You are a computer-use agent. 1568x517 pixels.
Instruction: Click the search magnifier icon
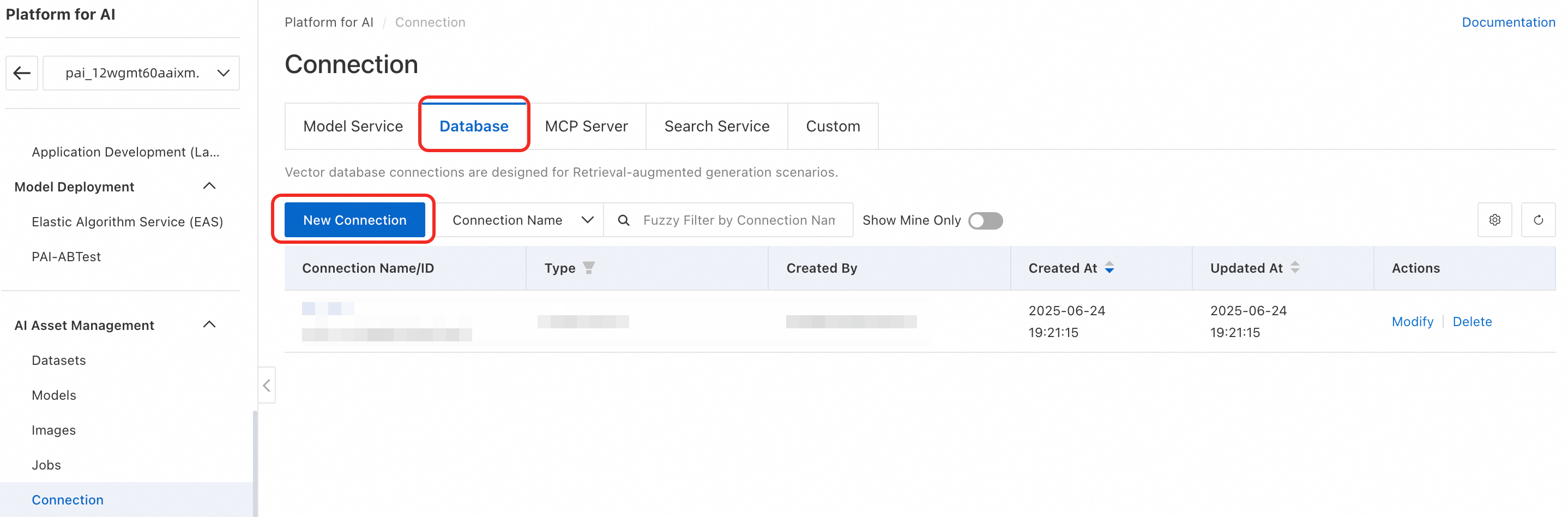(x=623, y=220)
